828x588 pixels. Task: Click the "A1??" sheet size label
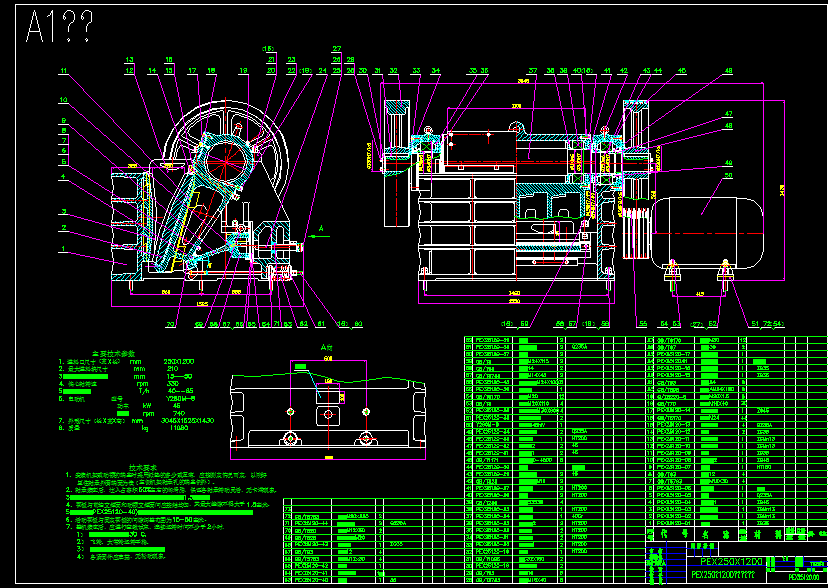point(60,27)
